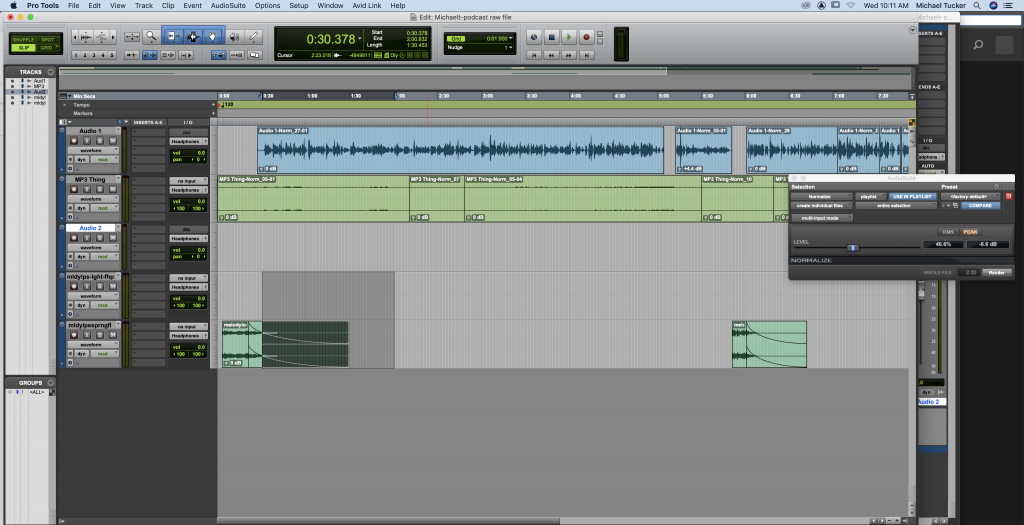
Task: Click the Render button
Action: tap(996, 272)
